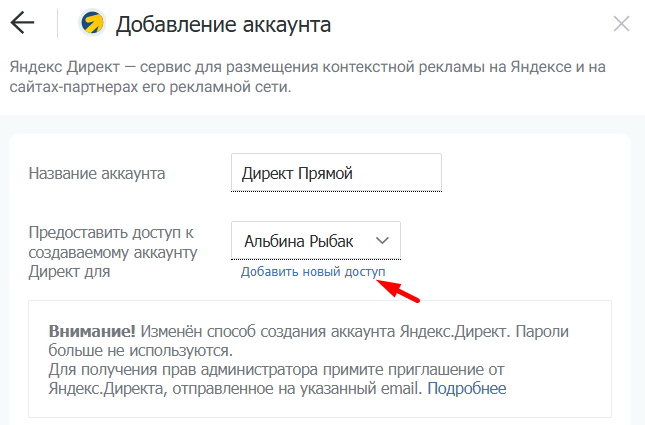The width and height of the screenshot is (645, 425).
Task: Expand the access list via chevron arrow
Action: [381, 241]
